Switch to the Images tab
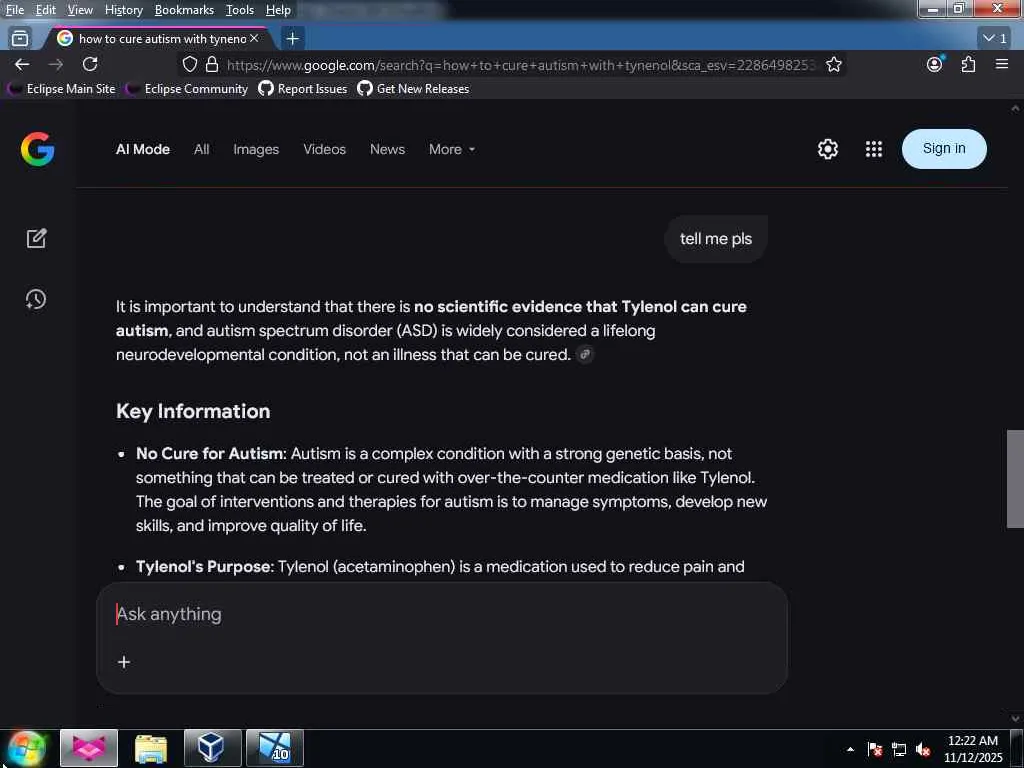 pos(256,150)
